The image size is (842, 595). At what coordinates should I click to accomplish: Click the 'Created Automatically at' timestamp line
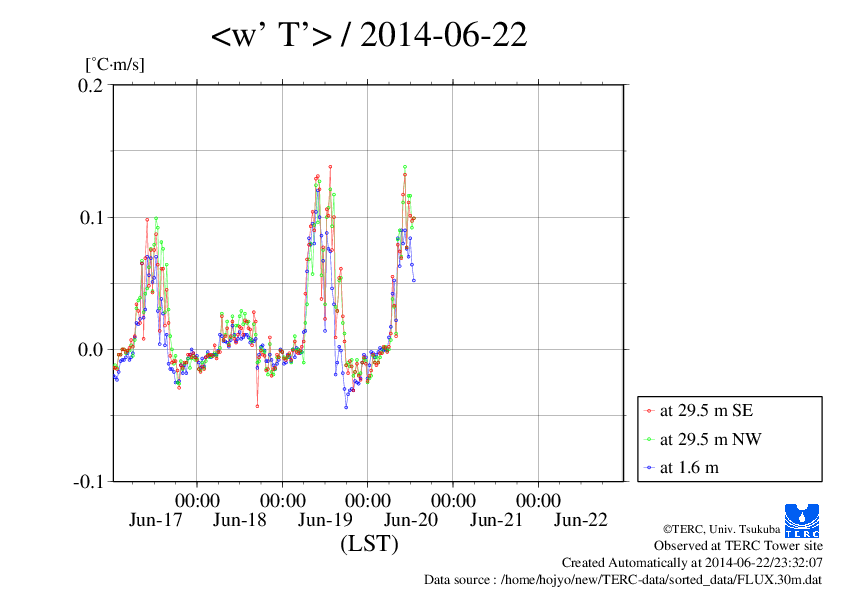click(x=692, y=563)
